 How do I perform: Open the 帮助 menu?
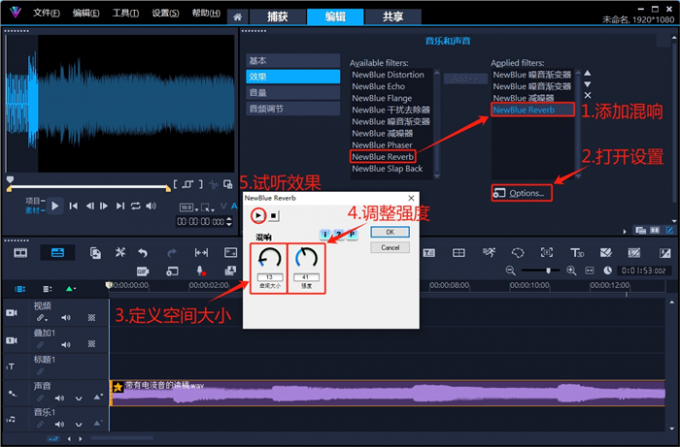coord(206,13)
